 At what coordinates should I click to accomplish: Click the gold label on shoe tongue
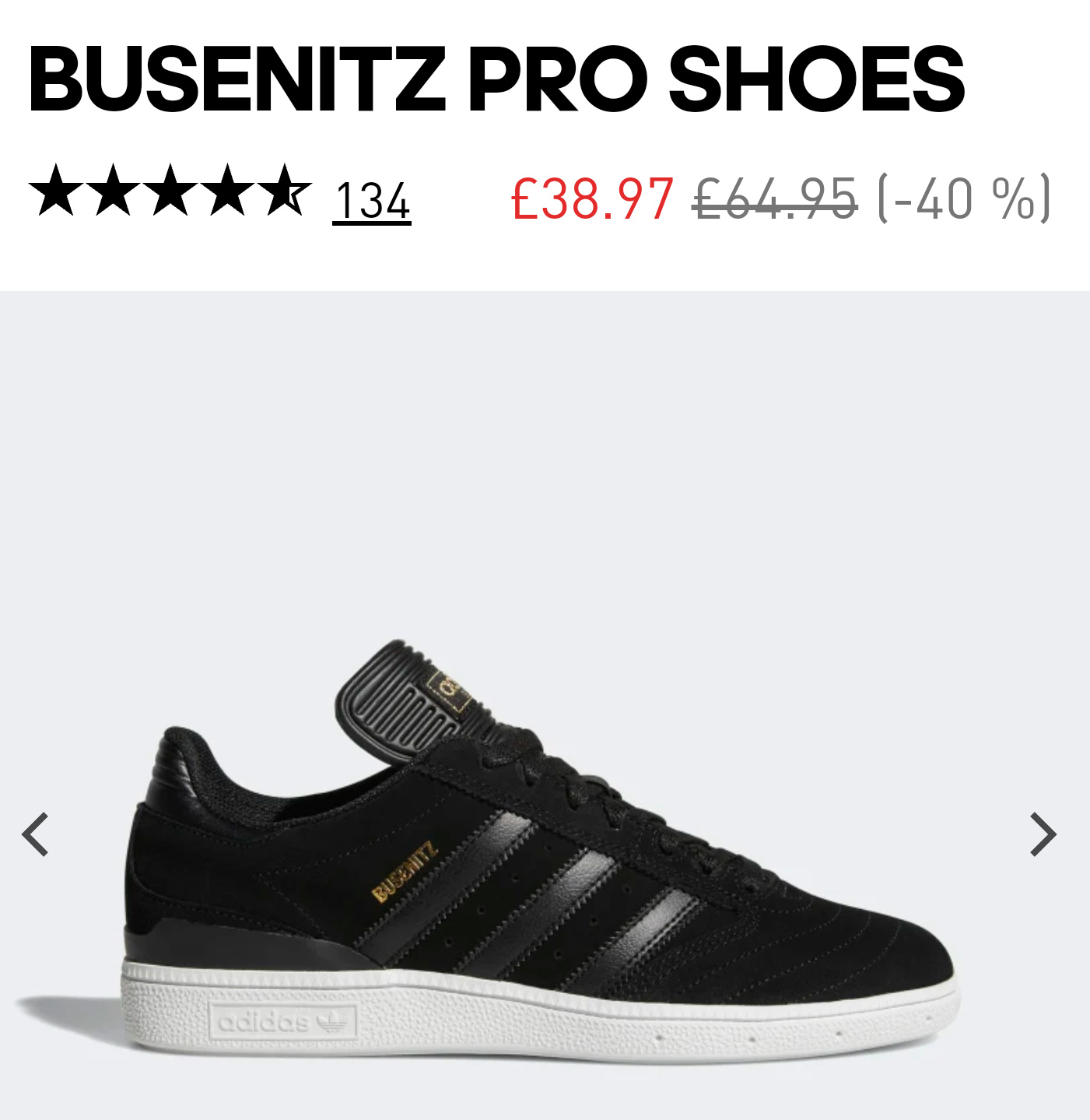point(450,690)
